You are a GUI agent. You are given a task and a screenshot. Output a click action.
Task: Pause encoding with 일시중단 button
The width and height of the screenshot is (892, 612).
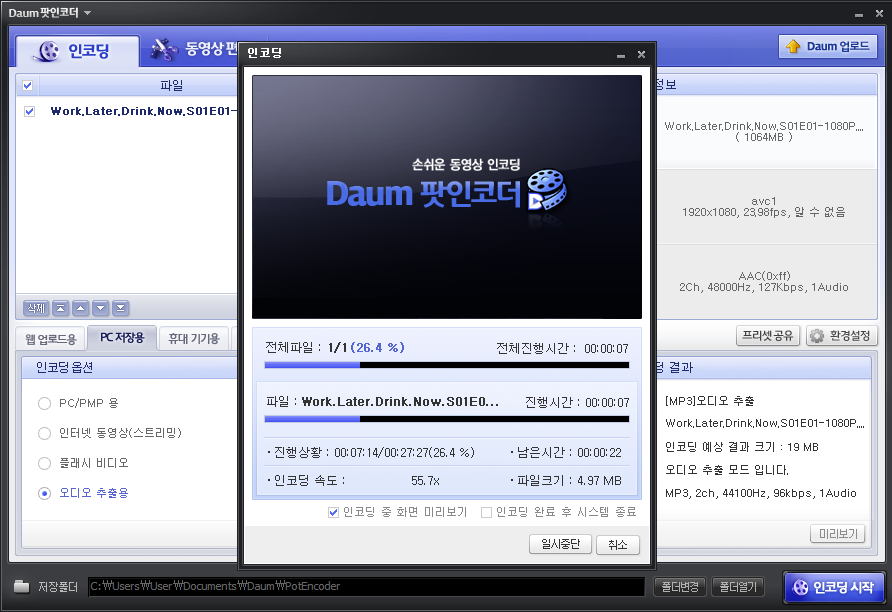(560, 544)
